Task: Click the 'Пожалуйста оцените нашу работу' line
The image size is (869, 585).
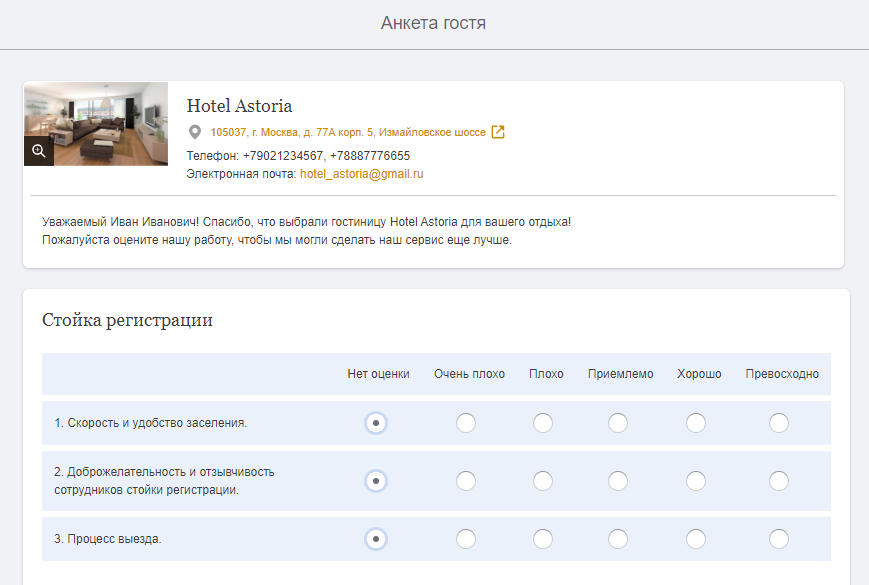Action: 277,240
